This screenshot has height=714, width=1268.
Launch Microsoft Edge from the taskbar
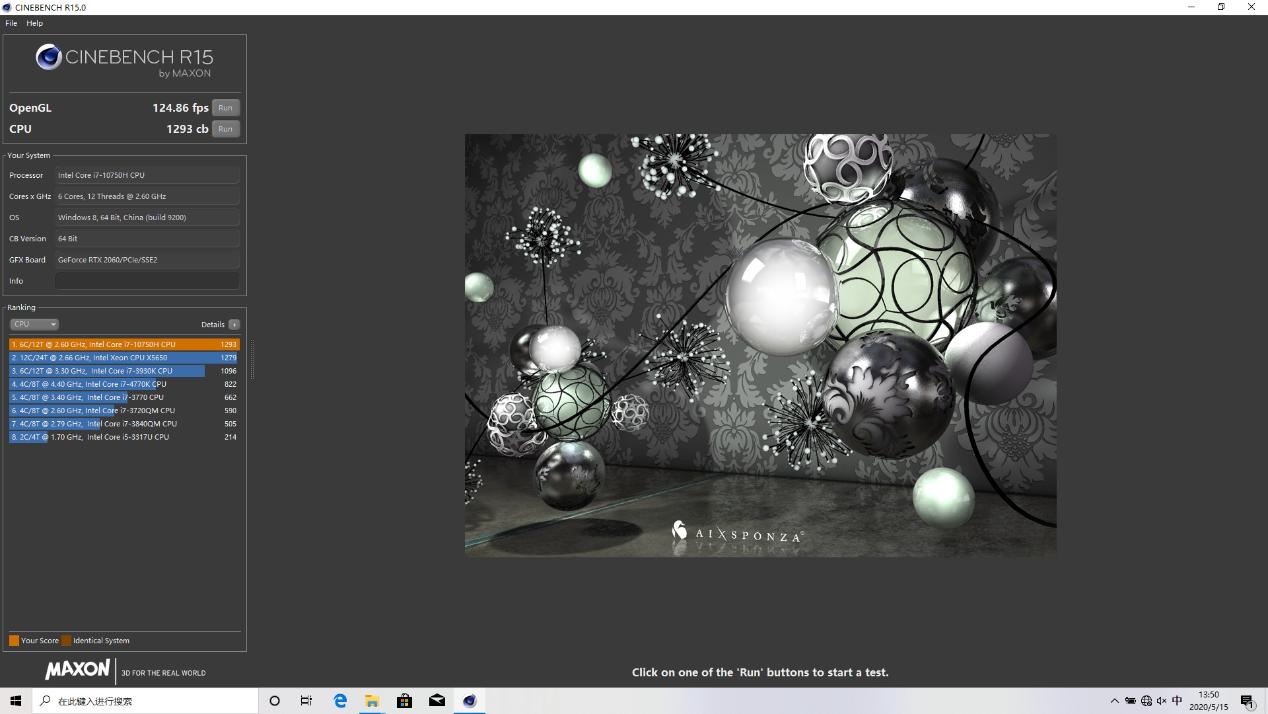(340, 701)
